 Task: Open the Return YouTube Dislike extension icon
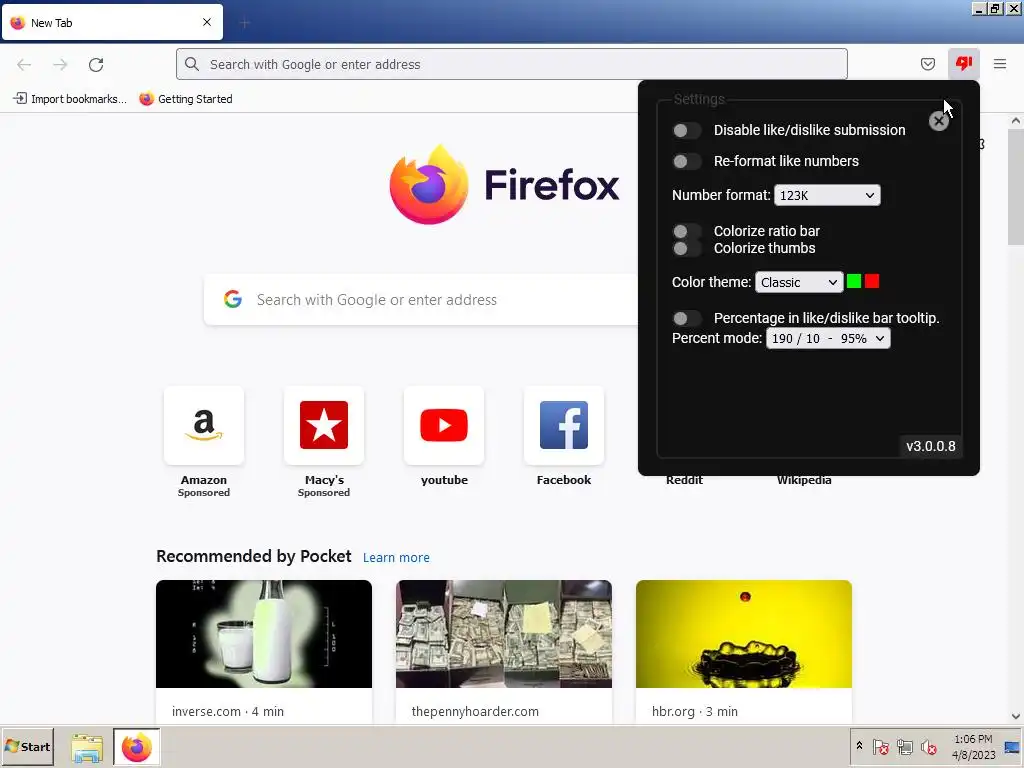pyautogui.click(x=964, y=63)
